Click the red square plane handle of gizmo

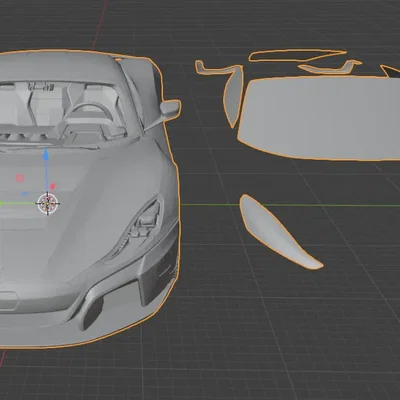20,178
